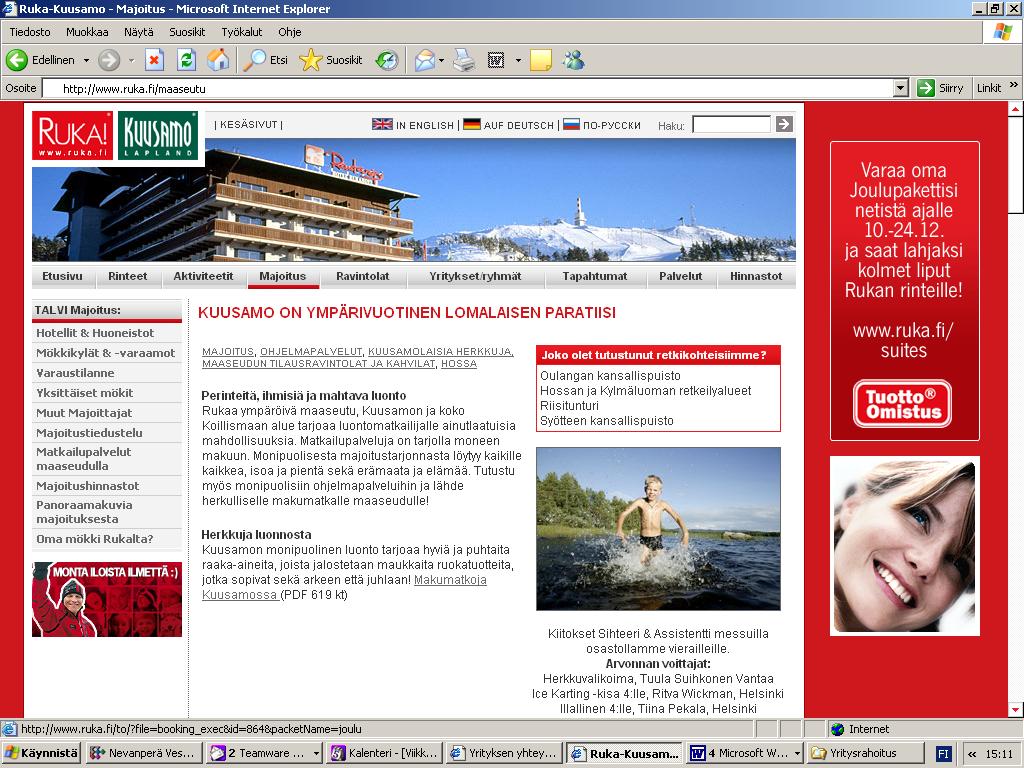This screenshot has height=768, width=1024.
Task: Open the Käynnistä start button
Action: click(41, 753)
